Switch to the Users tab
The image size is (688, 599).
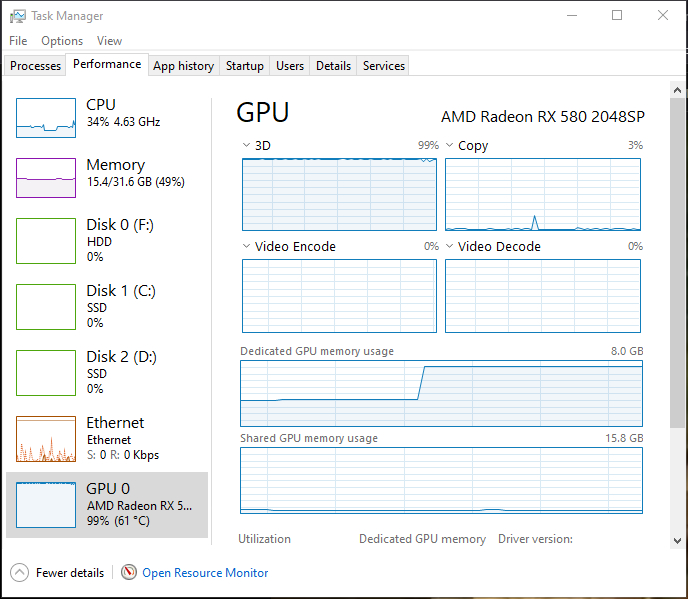click(x=290, y=66)
